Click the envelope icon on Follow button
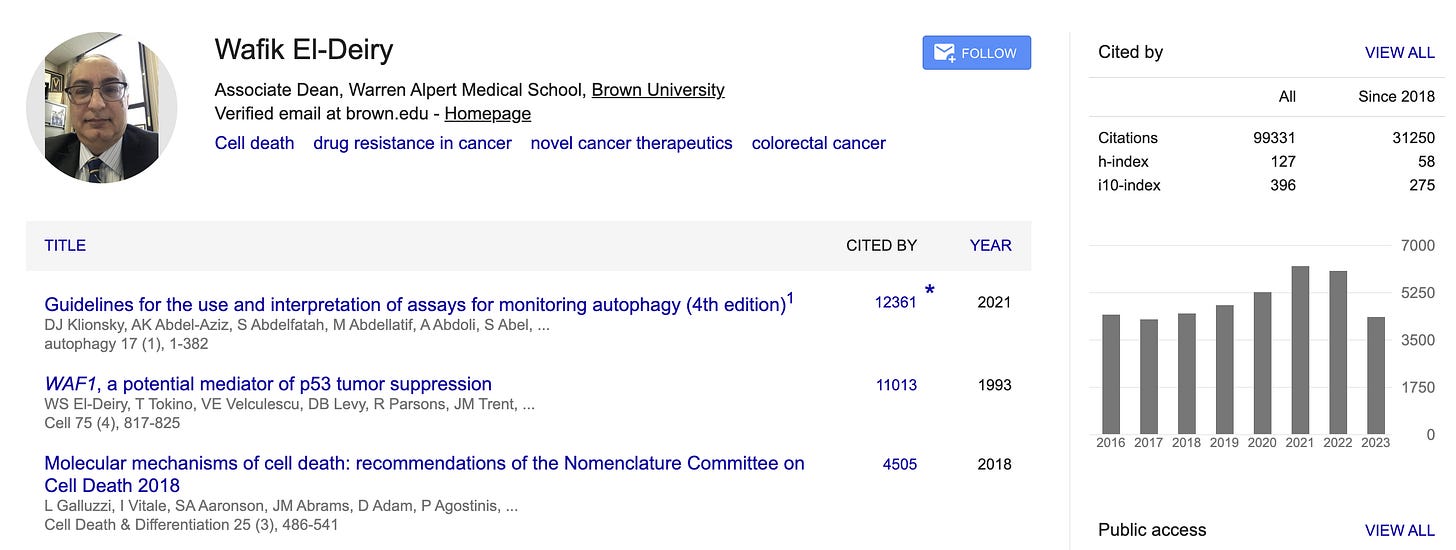Viewport: 1456px width, 550px height. (944, 53)
